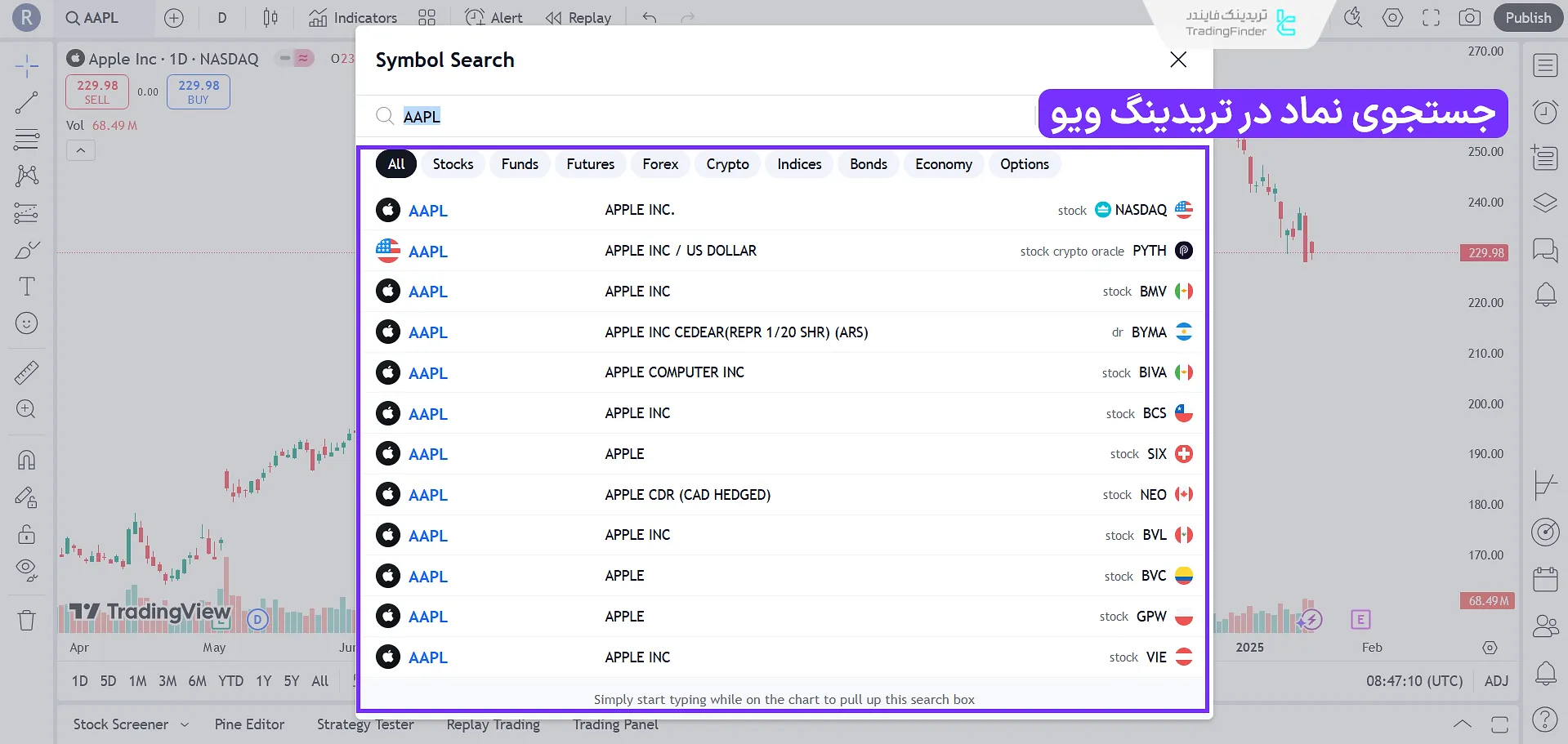The image size is (1568, 744).
Task: Toggle ADJ adjusted data button
Action: pyautogui.click(x=1496, y=681)
